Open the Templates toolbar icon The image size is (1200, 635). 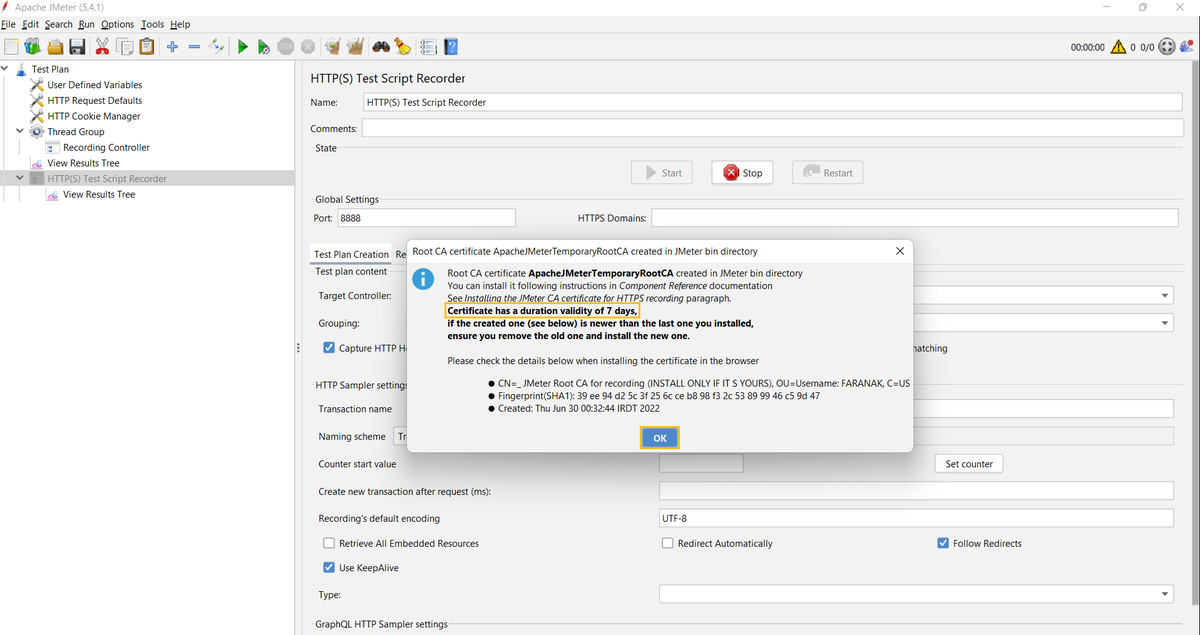point(32,46)
